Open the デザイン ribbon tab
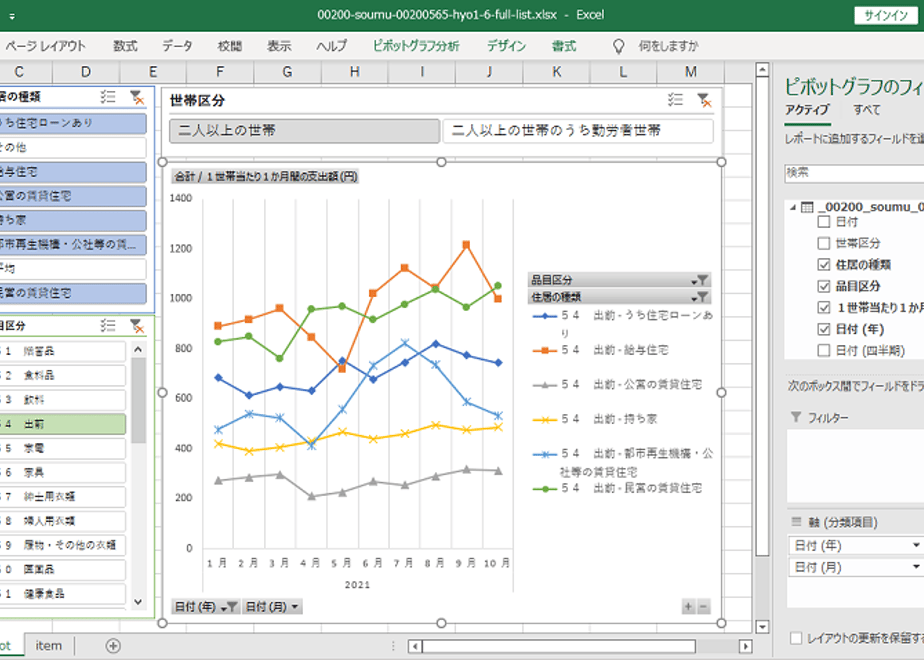 tap(506, 46)
